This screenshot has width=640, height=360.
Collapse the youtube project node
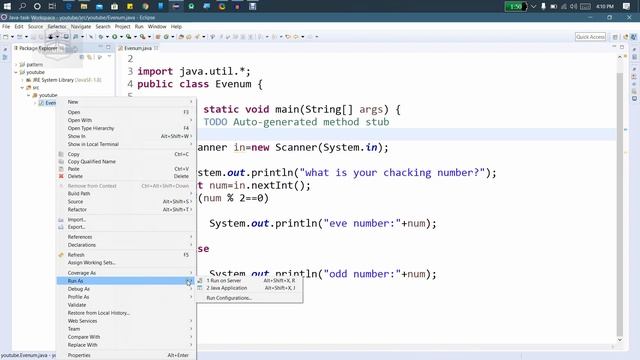point(16,72)
